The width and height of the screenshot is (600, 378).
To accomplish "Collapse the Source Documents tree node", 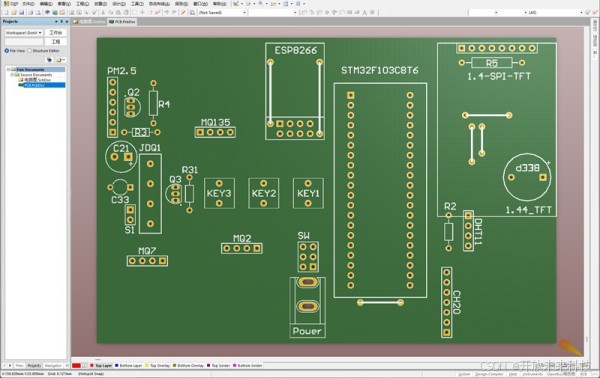I will click(x=12, y=75).
